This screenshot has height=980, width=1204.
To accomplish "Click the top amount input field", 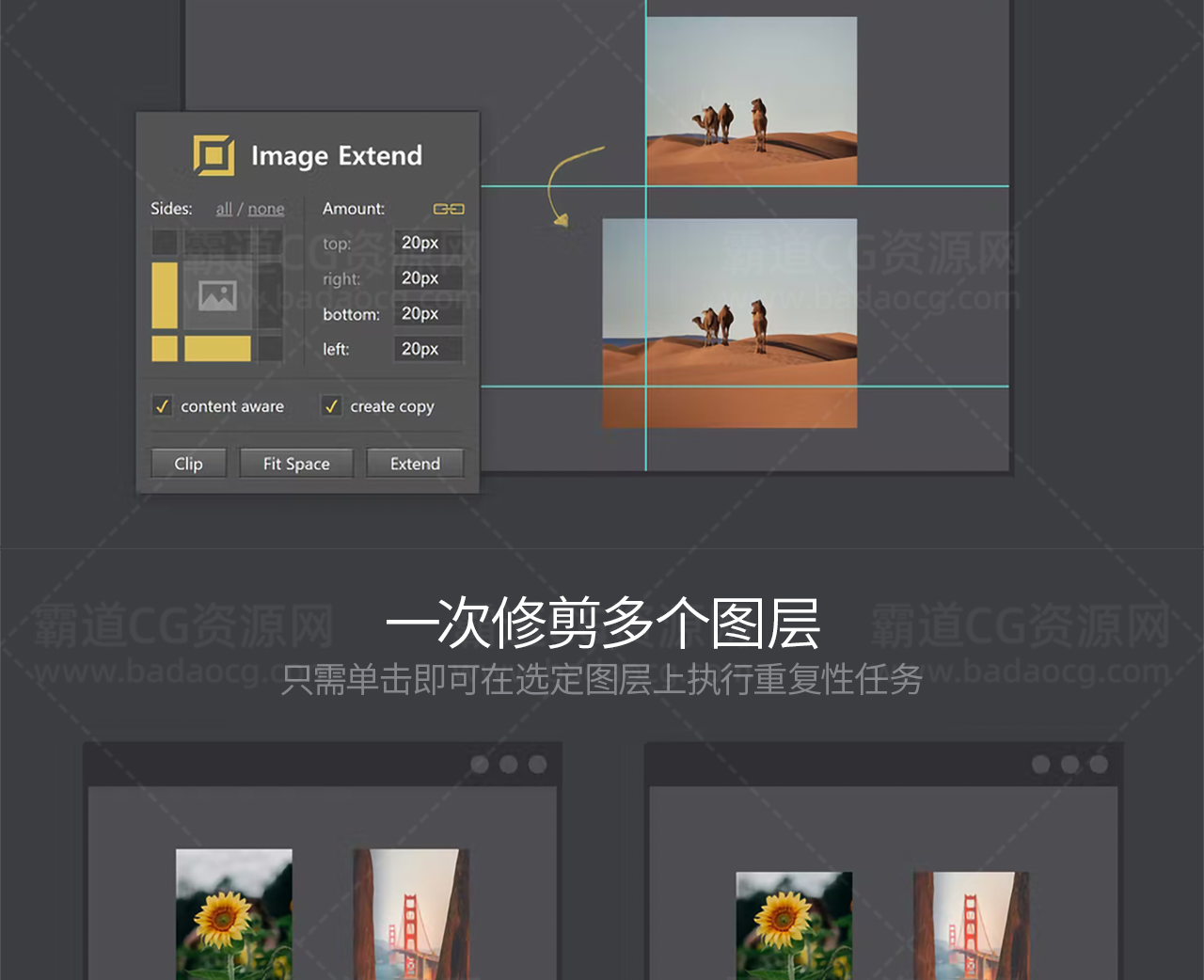I will (428, 243).
